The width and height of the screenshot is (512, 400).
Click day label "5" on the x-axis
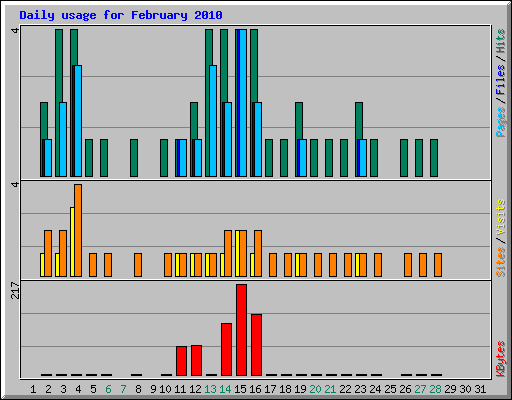point(93,389)
